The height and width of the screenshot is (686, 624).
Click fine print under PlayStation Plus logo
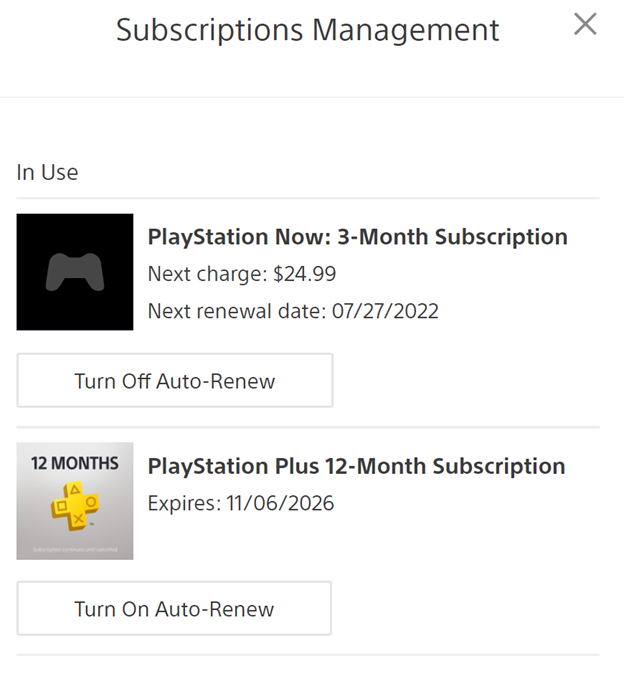click(75, 550)
